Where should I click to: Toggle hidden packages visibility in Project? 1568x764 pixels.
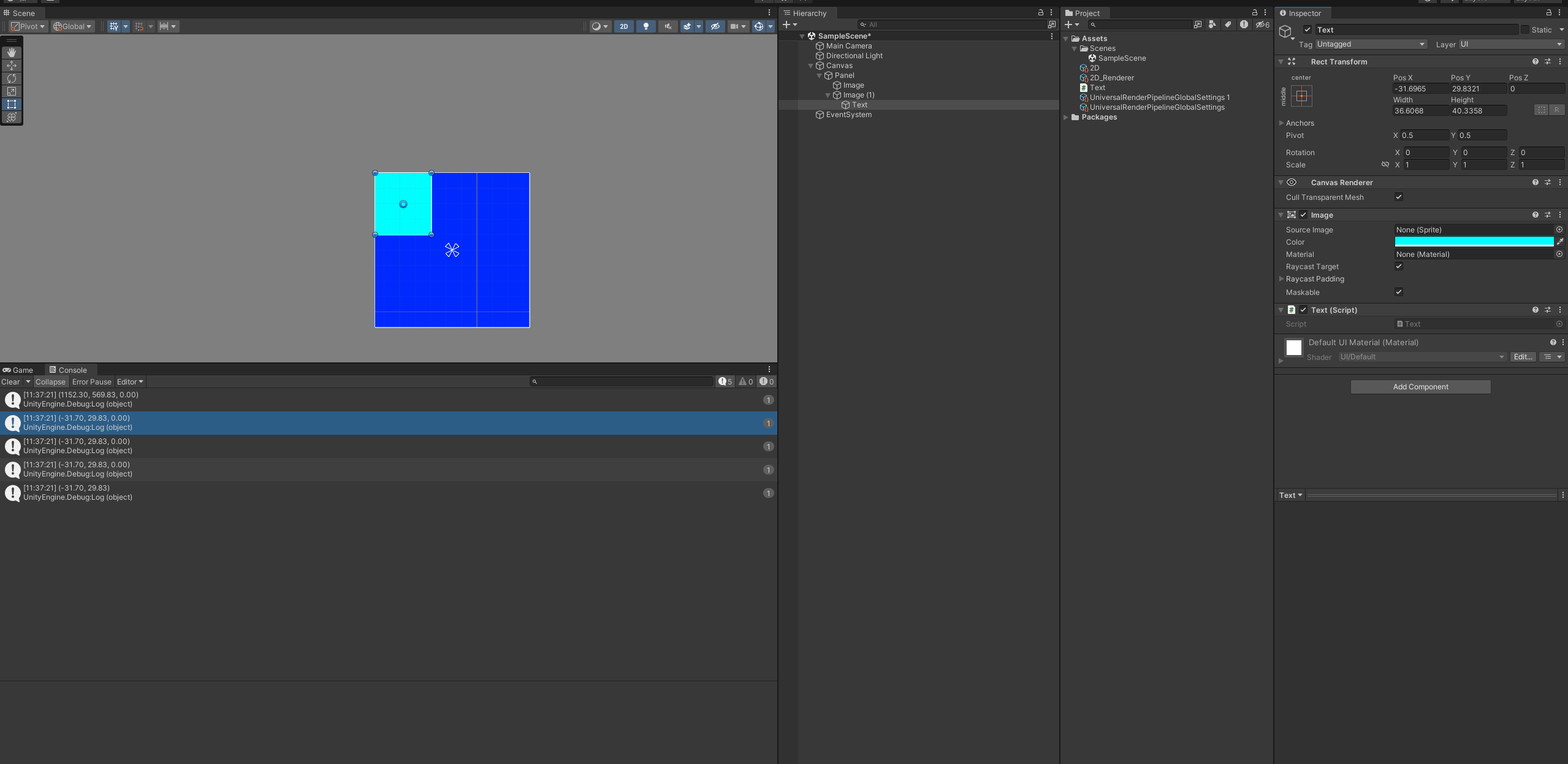(1262, 25)
